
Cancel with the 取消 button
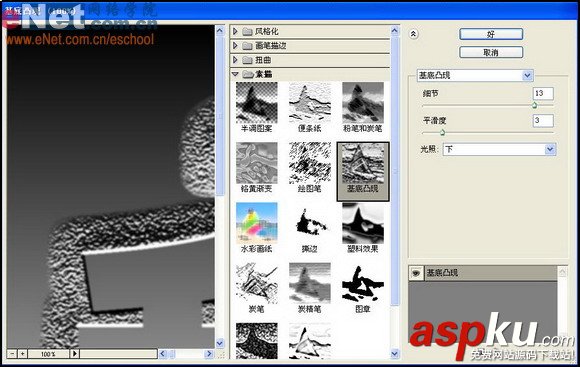pyautogui.click(x=491, y=52)
